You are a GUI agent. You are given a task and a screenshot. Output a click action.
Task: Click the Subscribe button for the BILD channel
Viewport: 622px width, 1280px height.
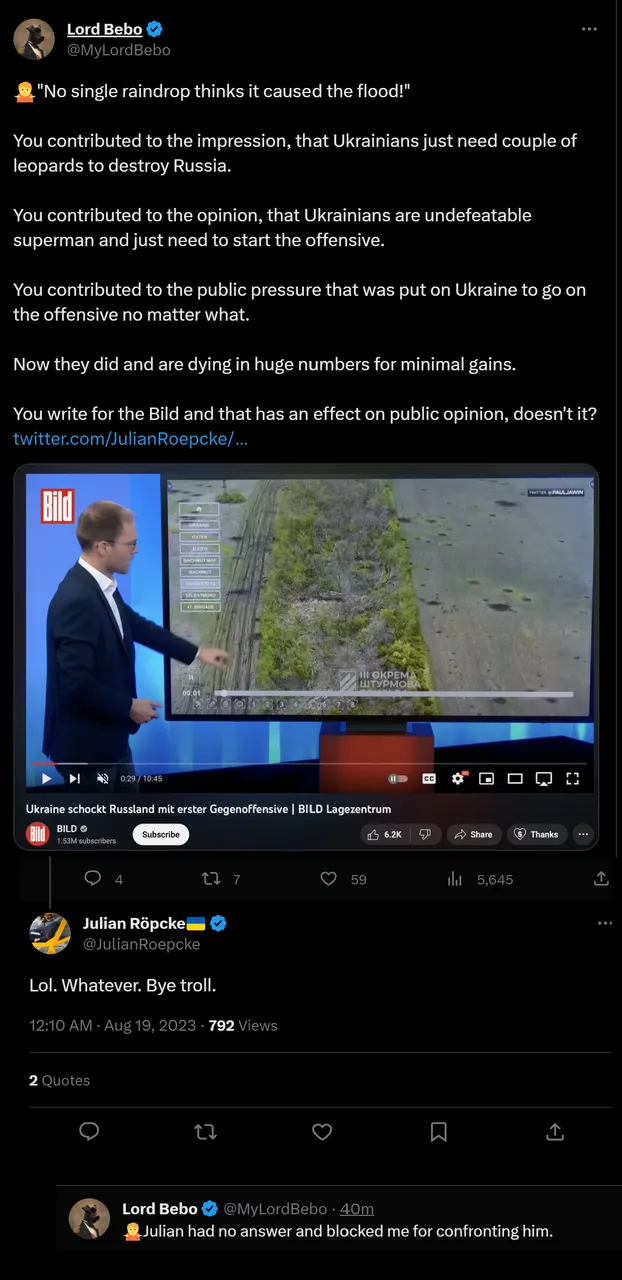point(161,834)
